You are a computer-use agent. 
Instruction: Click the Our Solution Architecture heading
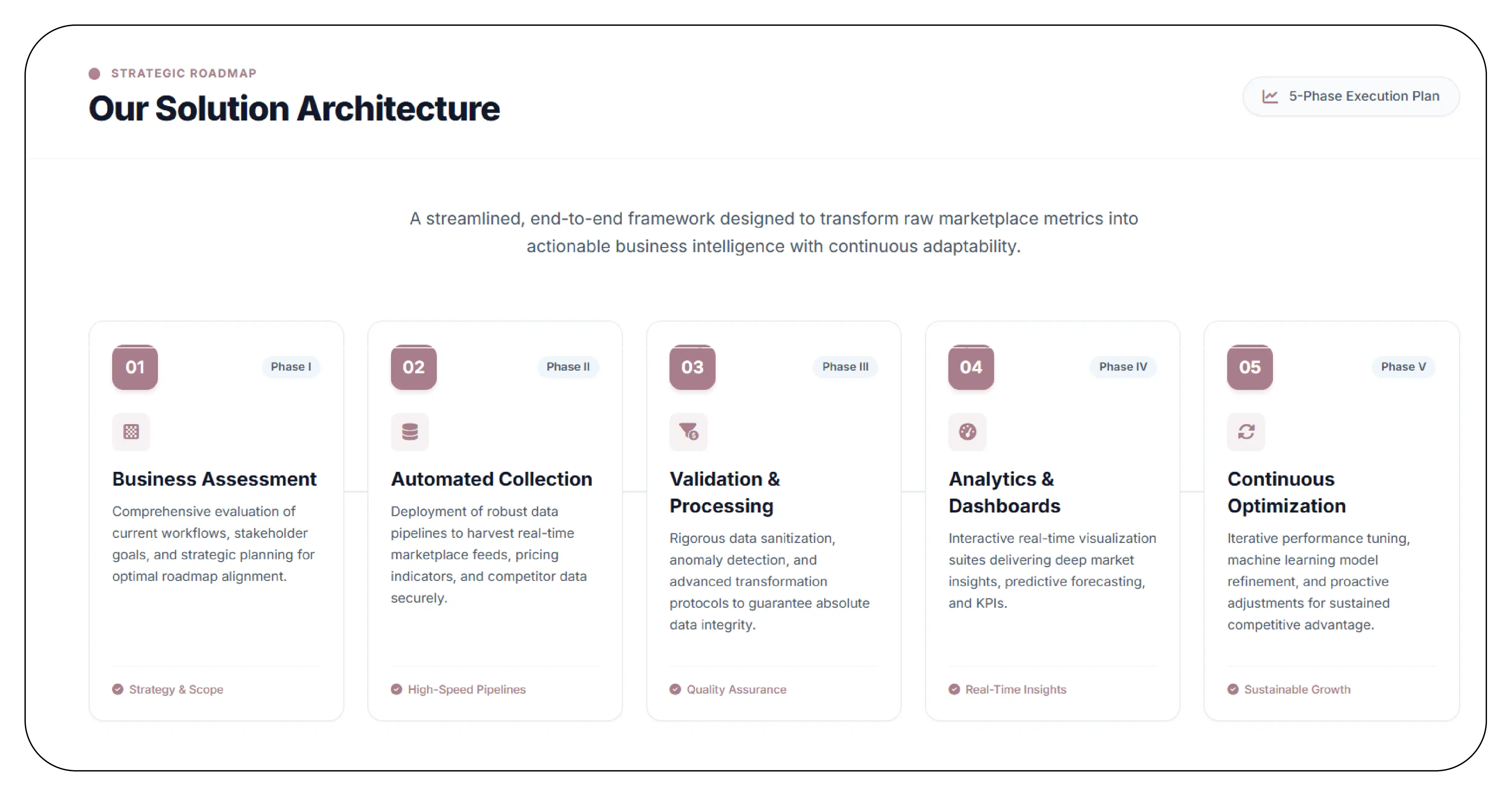click(294, 108)
